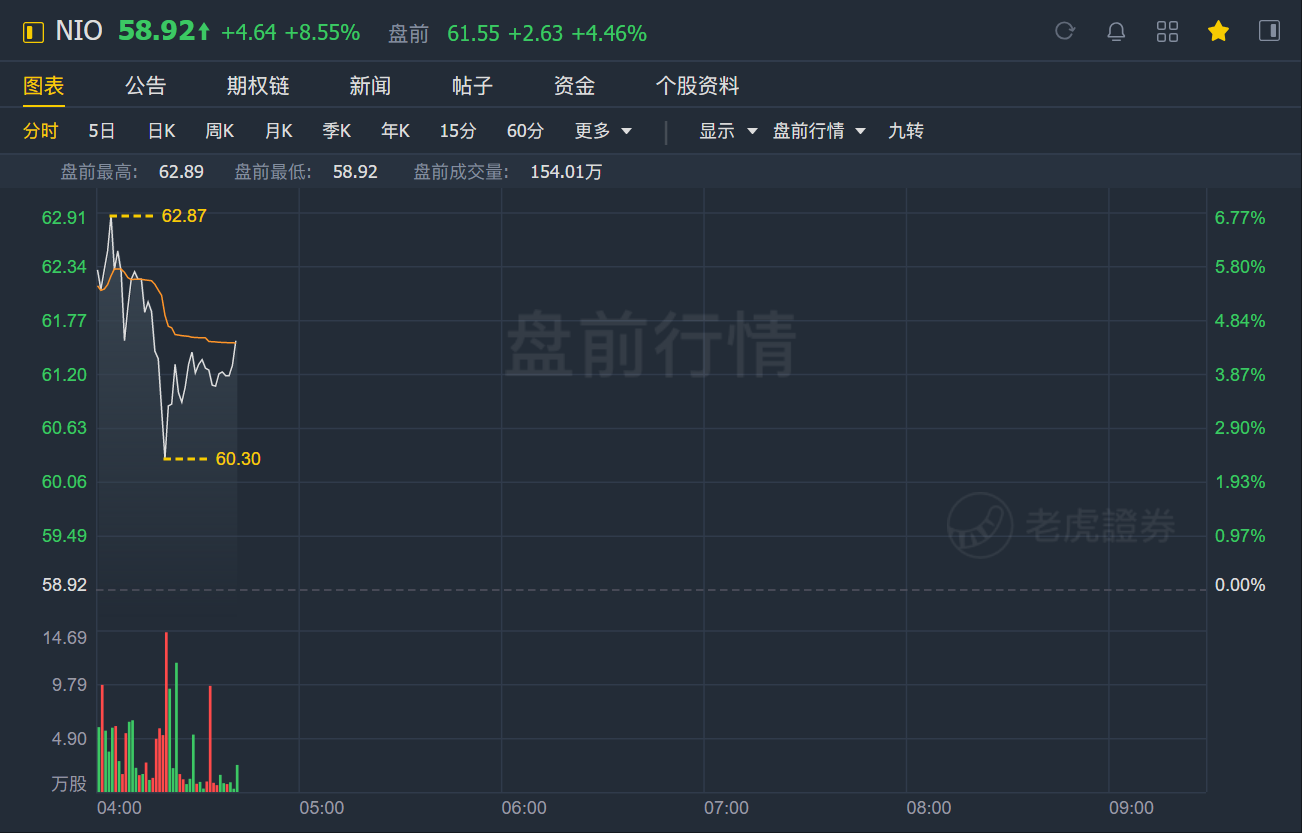
Task: Expand the 更多 periods dropdown
Action: (x=603, y=131)
